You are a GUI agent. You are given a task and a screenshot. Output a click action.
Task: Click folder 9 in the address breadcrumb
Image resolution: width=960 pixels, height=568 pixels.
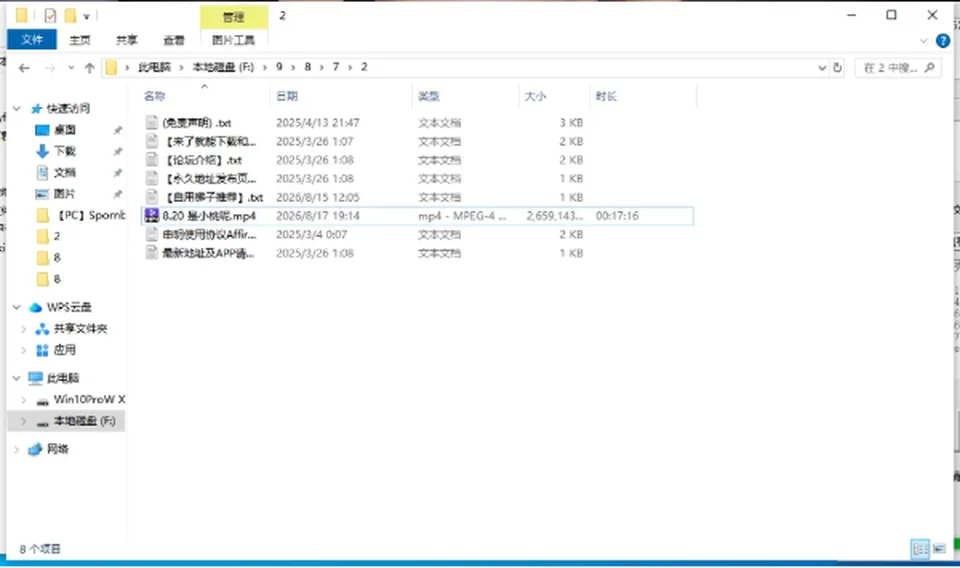point(279,67)
